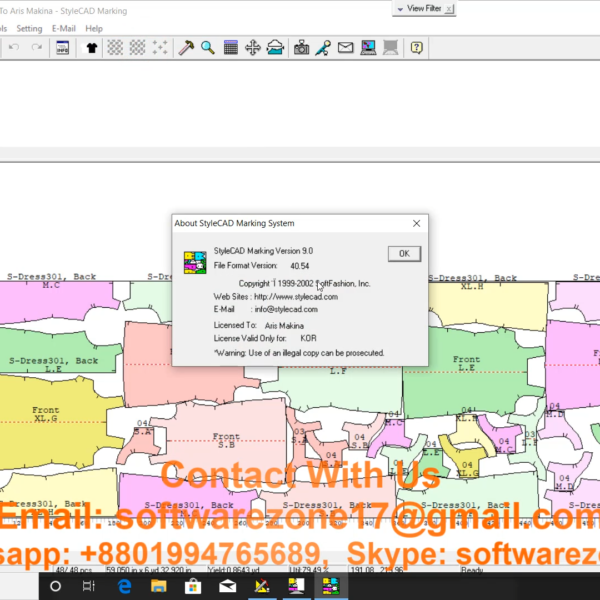Close the View Filter panel

(x=450, y=8)
